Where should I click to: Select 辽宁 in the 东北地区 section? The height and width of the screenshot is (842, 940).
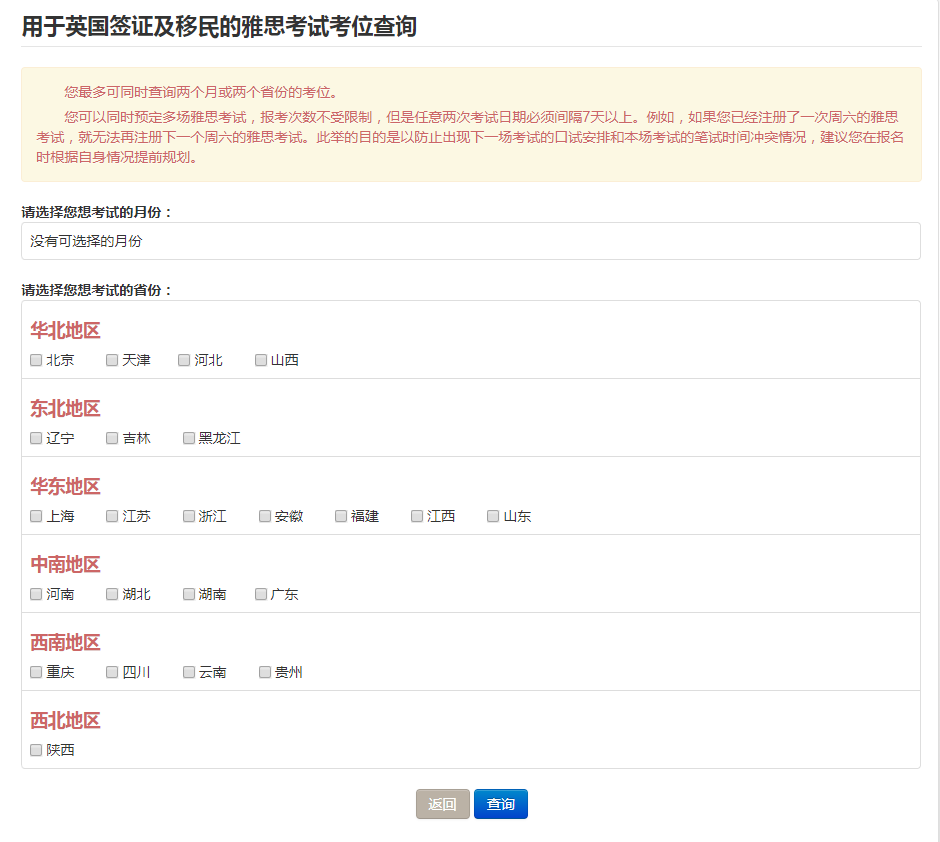point(36,438)
